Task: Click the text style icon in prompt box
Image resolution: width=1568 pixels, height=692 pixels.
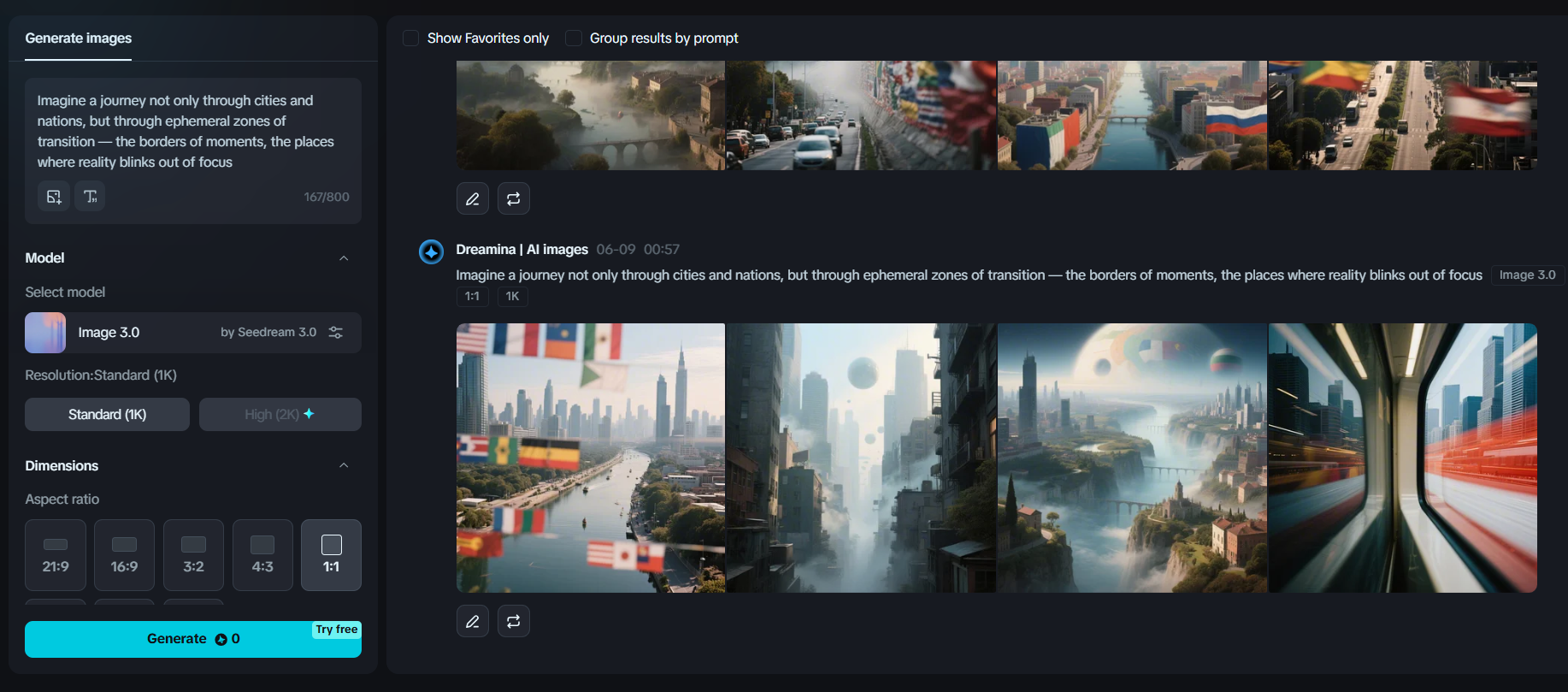Action: click(90, 197)
